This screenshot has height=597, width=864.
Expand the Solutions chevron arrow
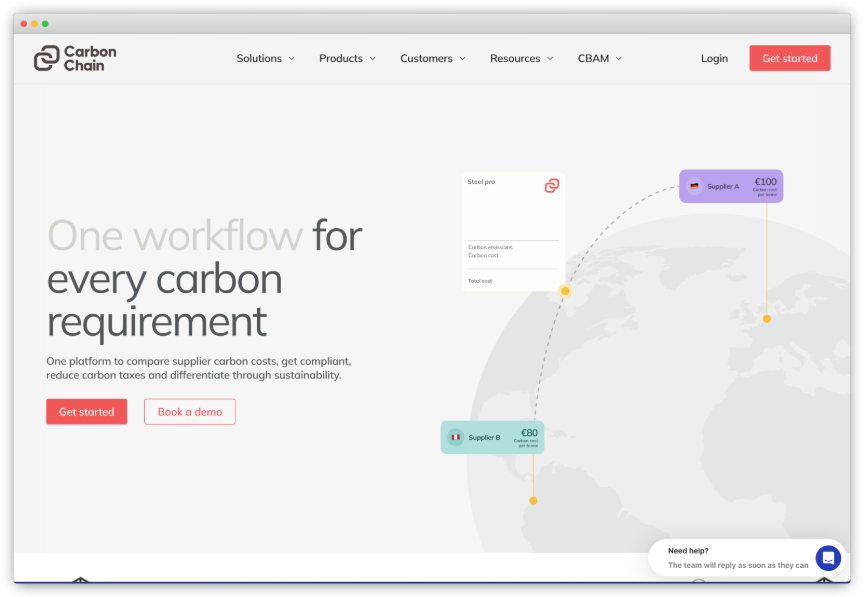click(291, 58)
